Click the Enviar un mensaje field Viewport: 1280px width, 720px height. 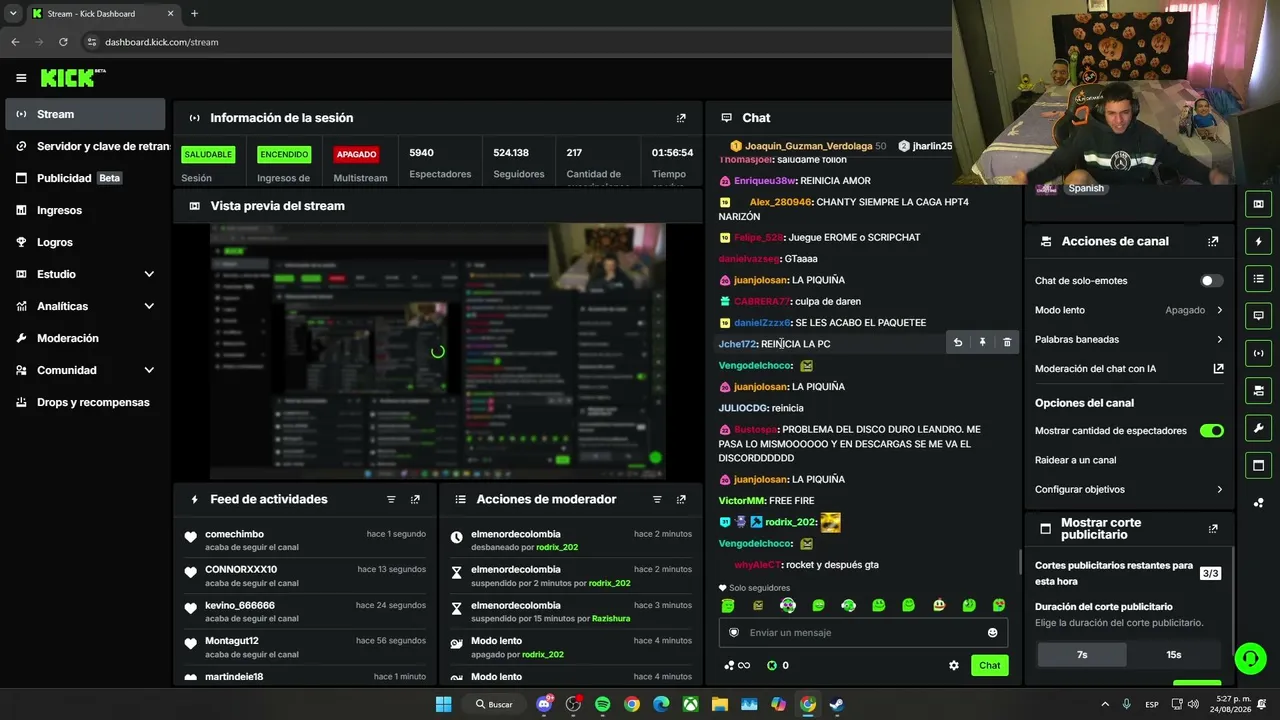863,633
